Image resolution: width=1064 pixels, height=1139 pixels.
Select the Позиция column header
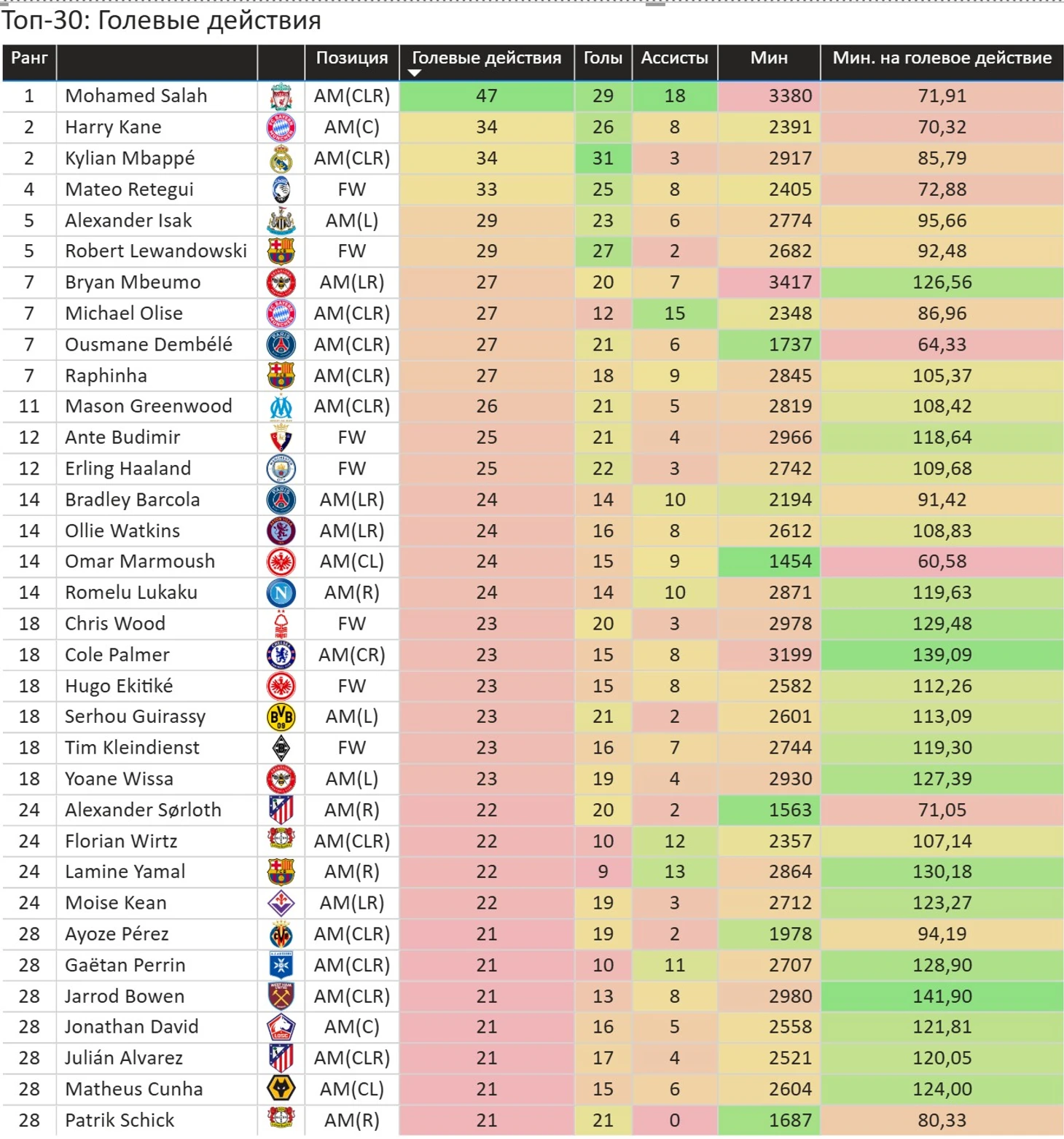point(351,58)
